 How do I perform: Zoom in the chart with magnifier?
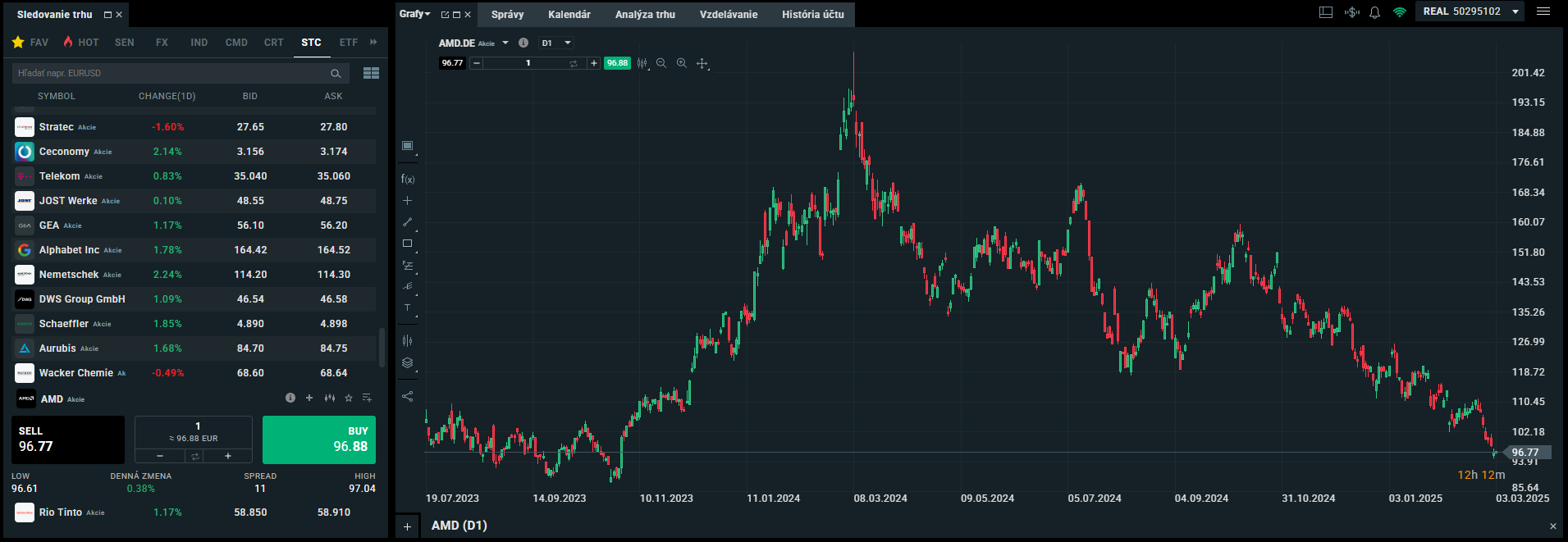[682, 63]
